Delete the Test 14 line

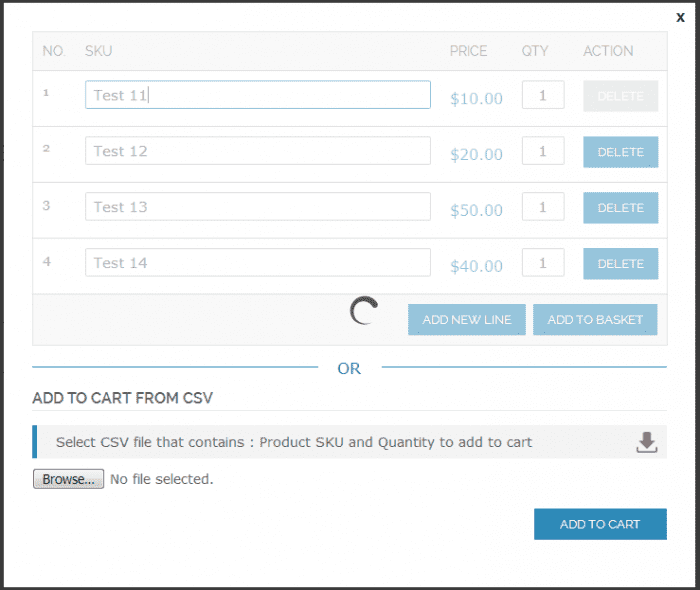(x=620, y=264)
